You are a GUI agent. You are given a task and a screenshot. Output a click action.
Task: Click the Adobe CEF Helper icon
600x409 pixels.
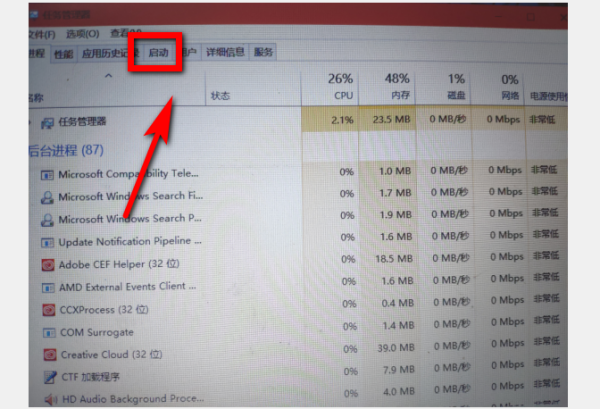tap(48, 265)
